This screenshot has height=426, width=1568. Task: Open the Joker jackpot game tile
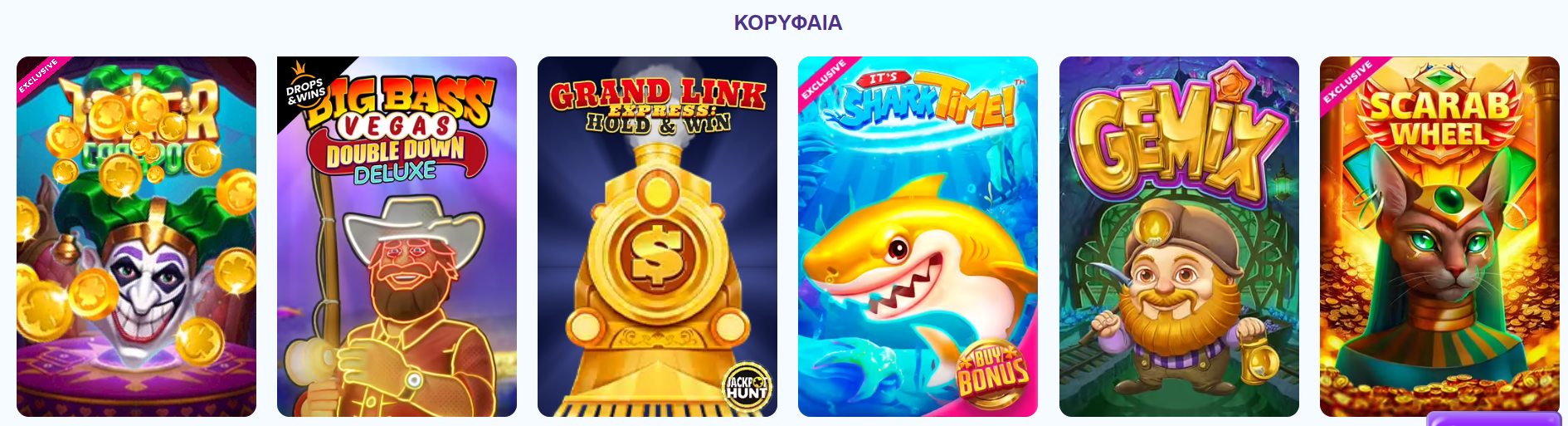(x=136, y=237)
